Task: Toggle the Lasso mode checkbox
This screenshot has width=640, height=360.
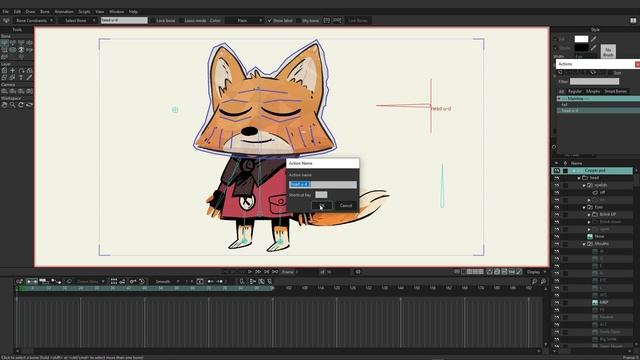Action: click(x=181, y=20)
